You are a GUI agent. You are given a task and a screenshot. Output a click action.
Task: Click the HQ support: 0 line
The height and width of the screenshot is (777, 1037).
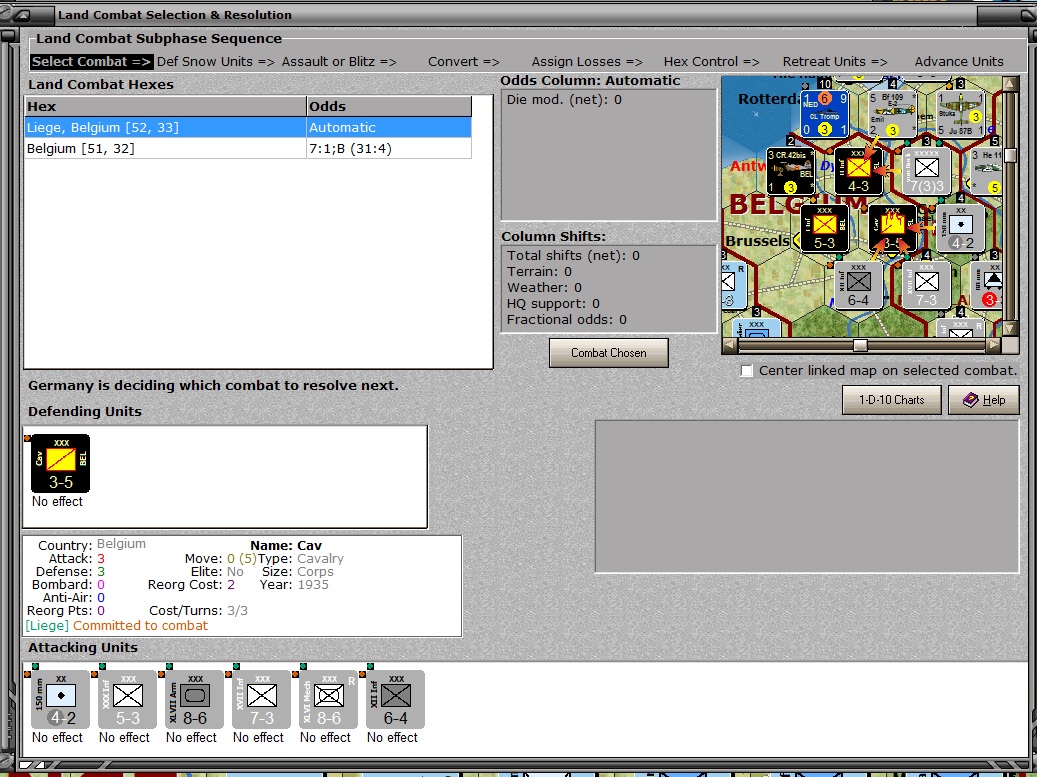pyautogui.click(x=554, y=304)
